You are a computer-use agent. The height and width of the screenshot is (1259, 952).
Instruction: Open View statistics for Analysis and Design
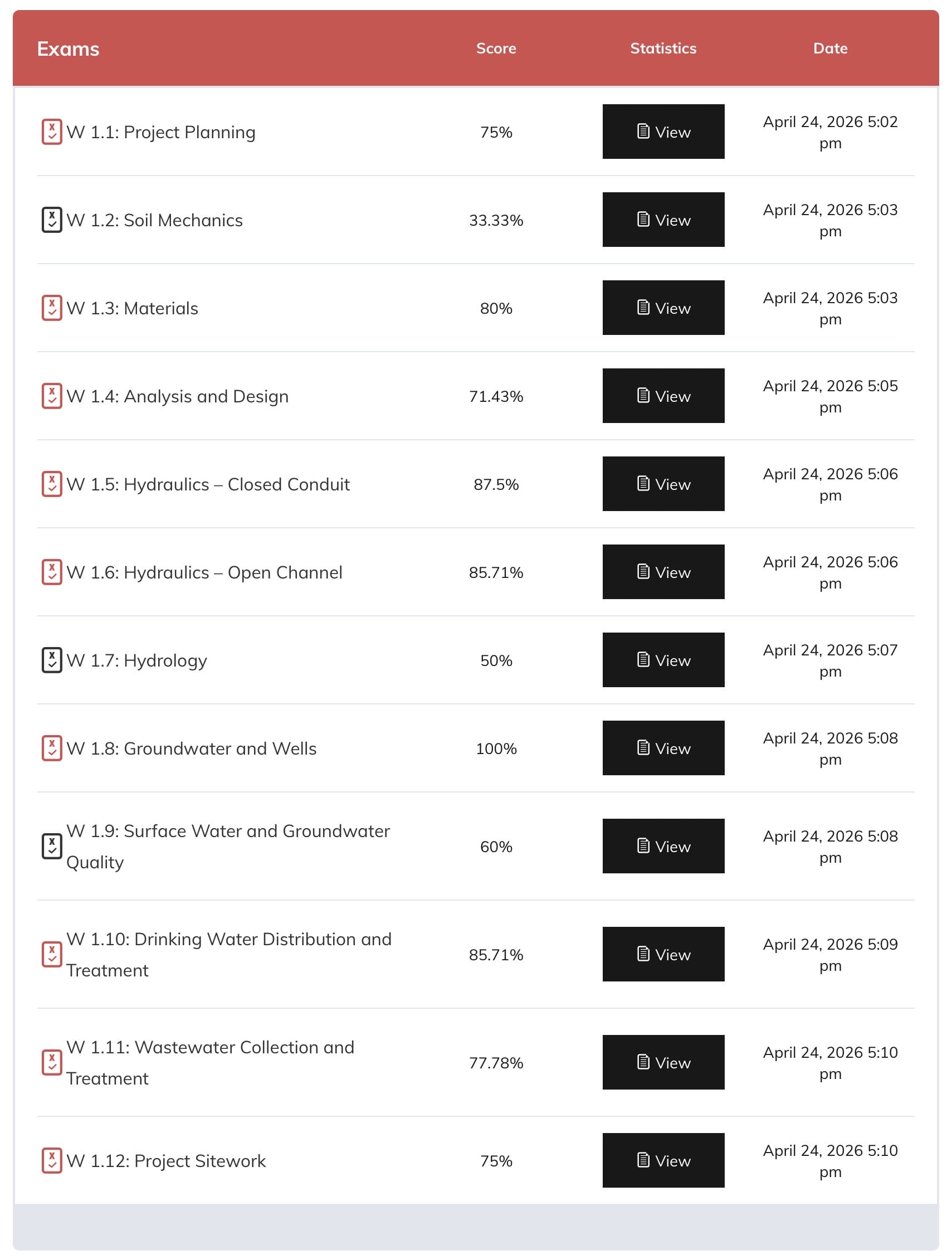point(663,396)
